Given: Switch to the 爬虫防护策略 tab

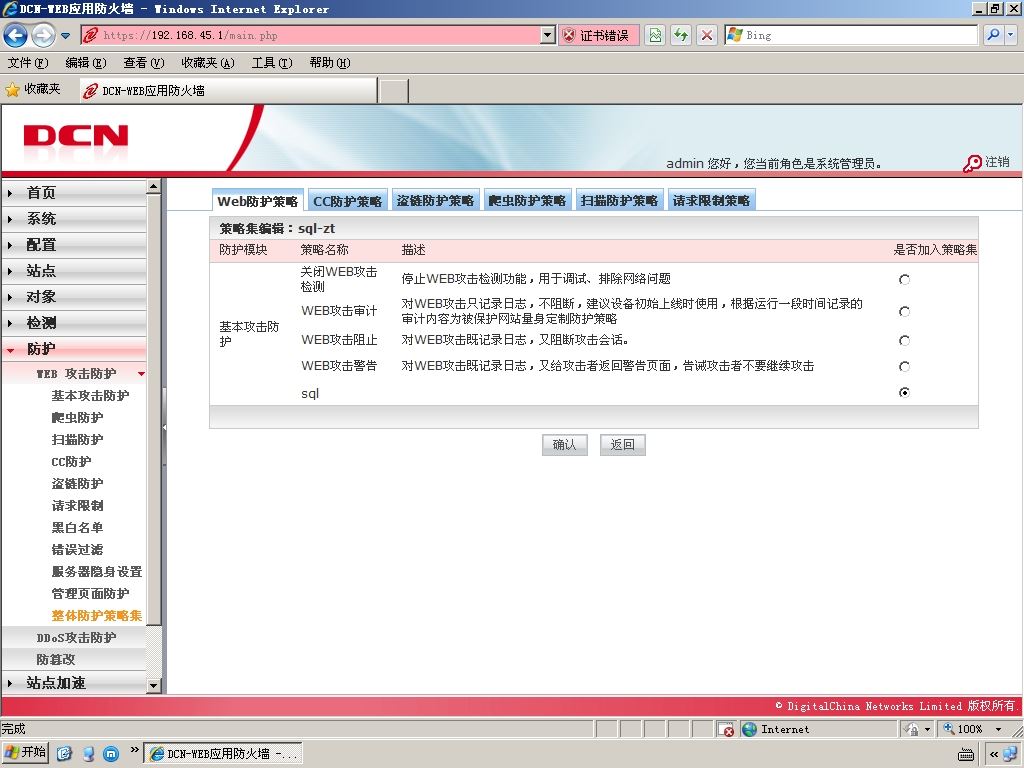Looking at the screenshot, I should tap(527, 201).
